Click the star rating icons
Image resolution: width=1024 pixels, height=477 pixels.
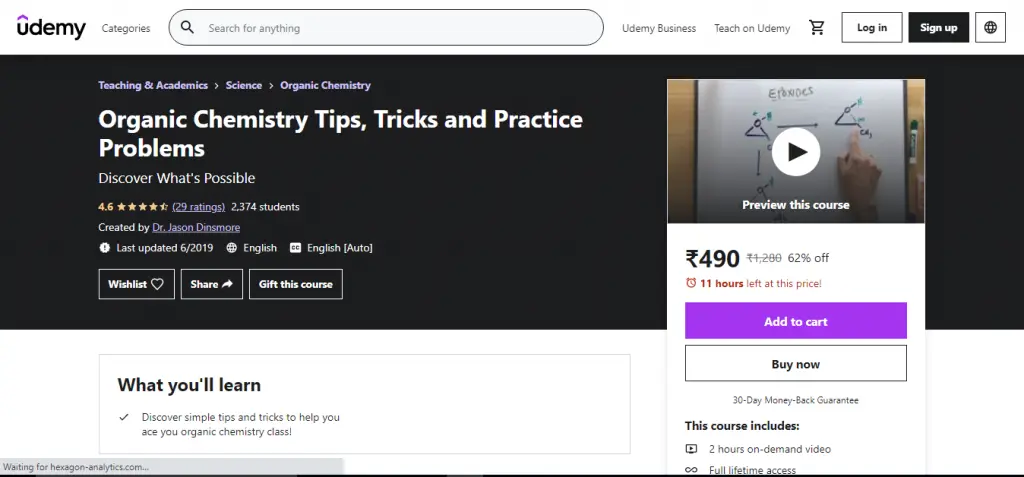(x=142, y=207)
